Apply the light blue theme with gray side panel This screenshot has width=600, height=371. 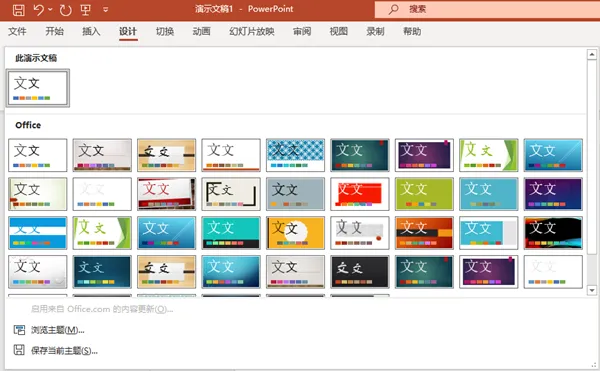pos(488,233)
